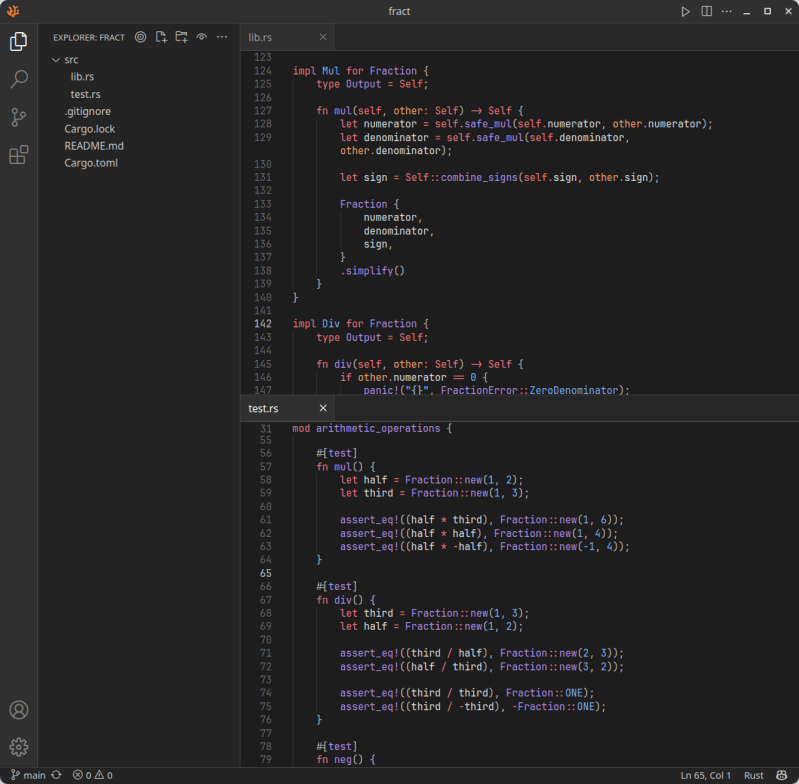Click the fn neg() test definition
The height and width of the screenshot is (784, 799).
(345, 760)
